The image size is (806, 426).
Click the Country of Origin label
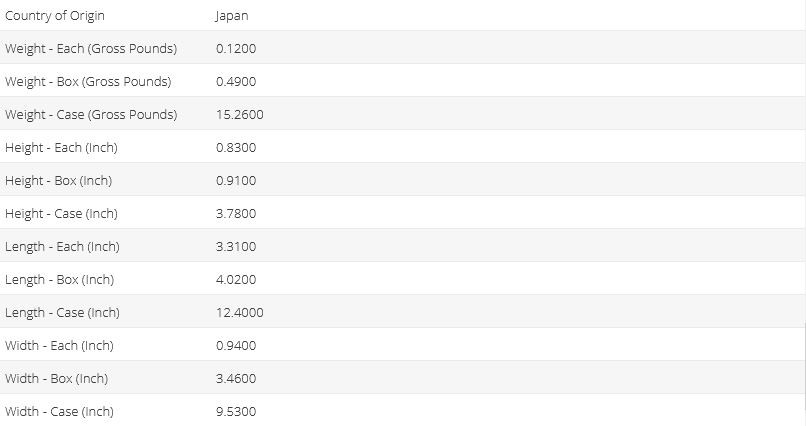click(55, 16)
